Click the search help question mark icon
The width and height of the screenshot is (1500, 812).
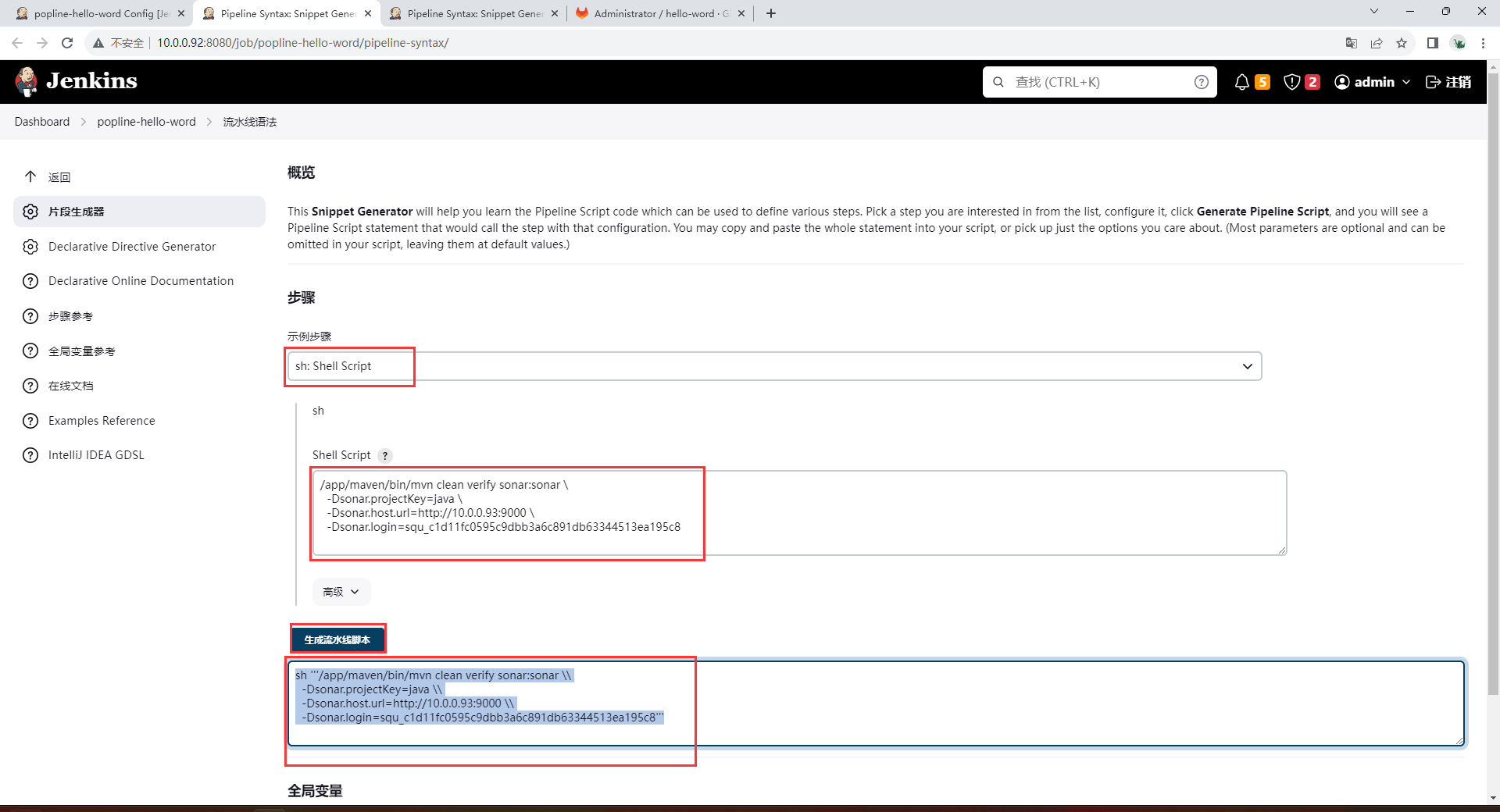(x=1201, y=82)
